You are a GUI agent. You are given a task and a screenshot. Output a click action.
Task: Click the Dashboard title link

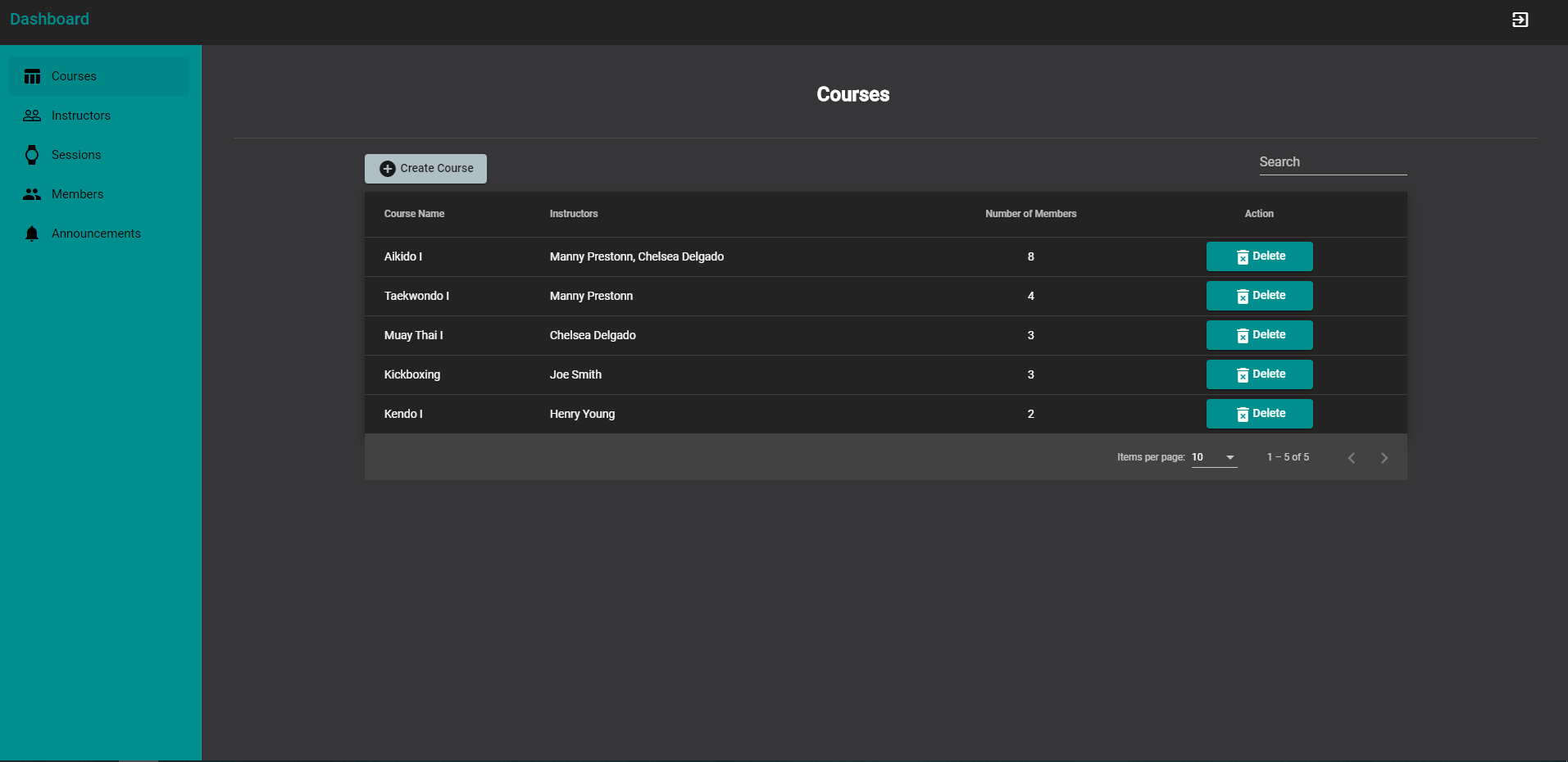tap(49, 19)
